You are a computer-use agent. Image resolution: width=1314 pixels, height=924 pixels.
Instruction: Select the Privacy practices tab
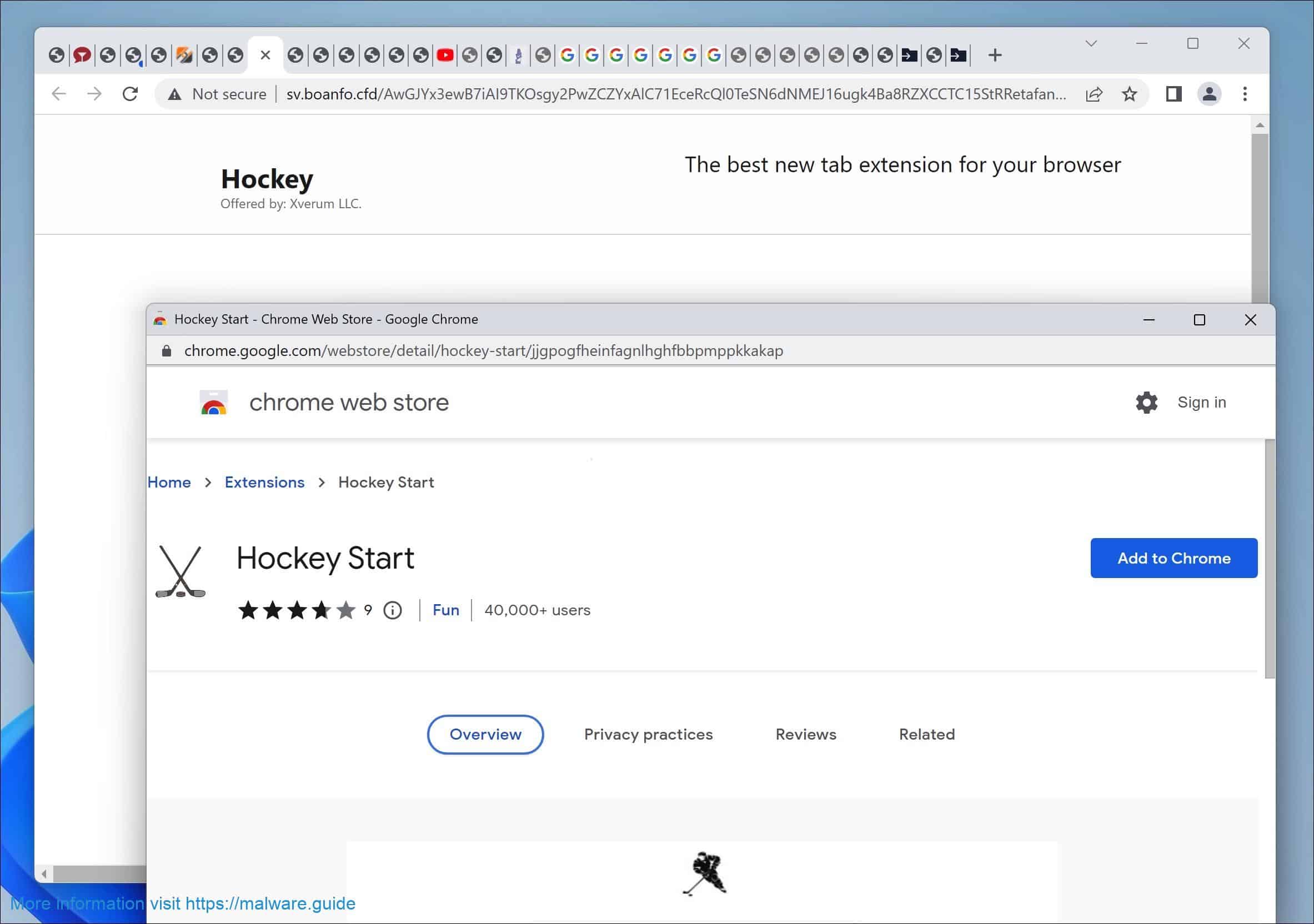tap(649, 735)
